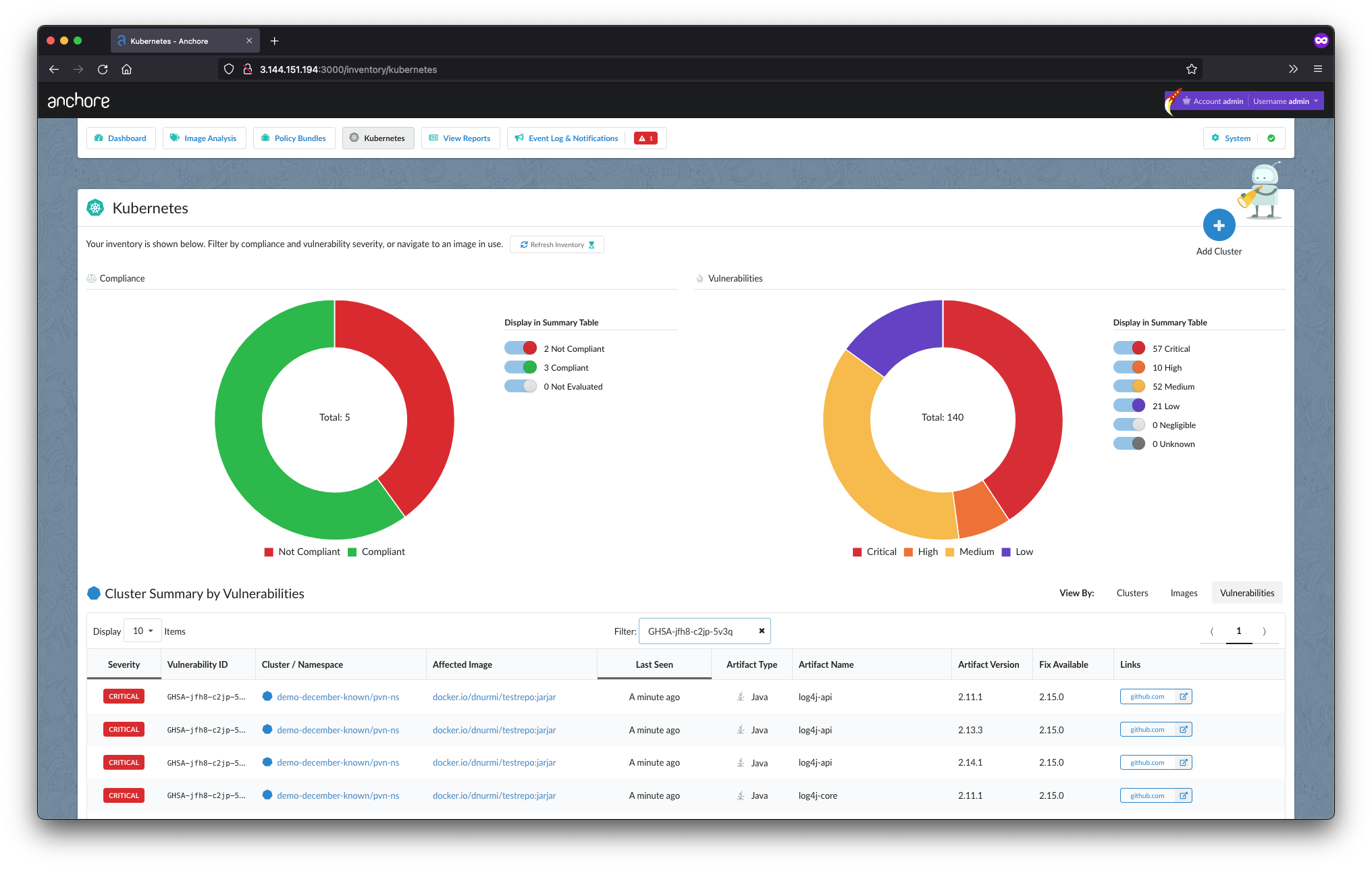The height and width of the screenshot is (869, 1372).
Task: Open the Policy Bundles tab
Action: 294,138
